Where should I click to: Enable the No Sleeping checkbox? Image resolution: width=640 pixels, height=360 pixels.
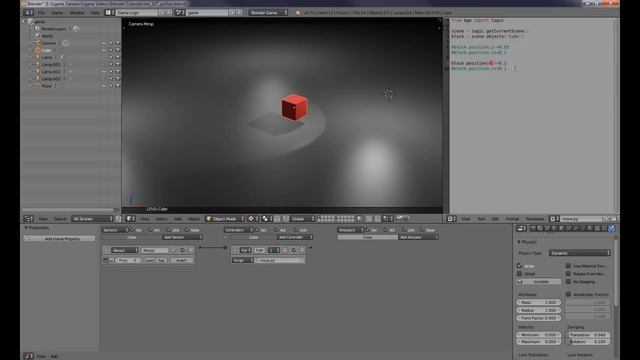click(568, 282)
